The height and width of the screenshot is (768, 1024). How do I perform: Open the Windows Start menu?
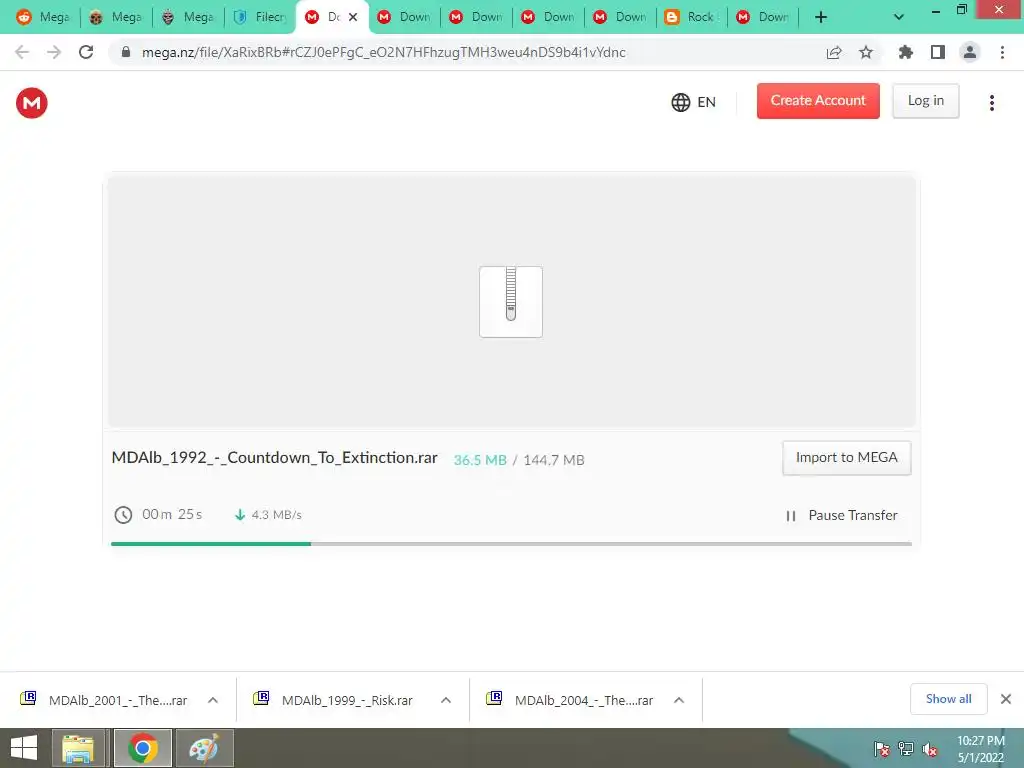24,748
